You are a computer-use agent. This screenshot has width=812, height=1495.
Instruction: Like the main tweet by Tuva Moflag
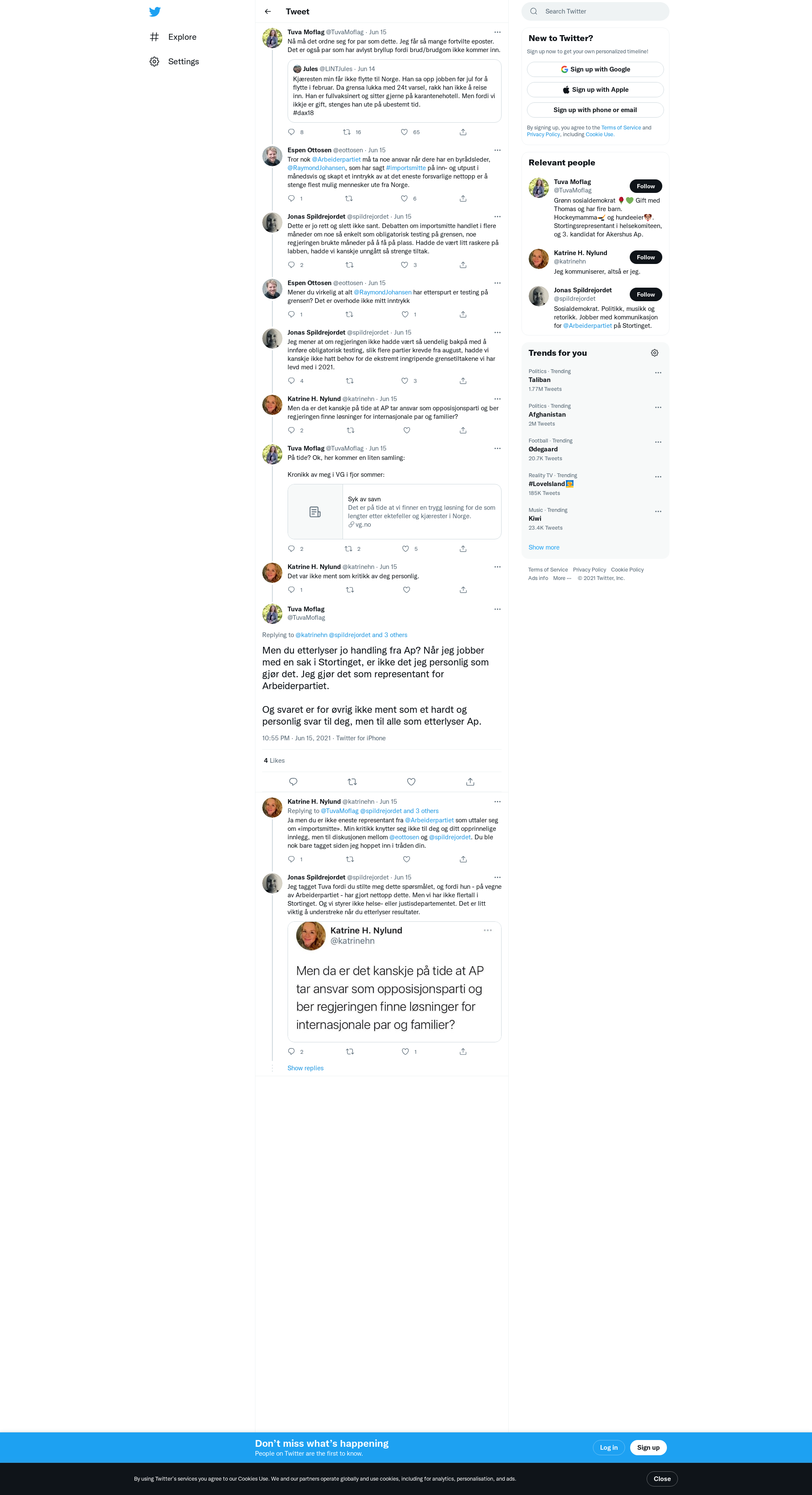coord(411,782)
